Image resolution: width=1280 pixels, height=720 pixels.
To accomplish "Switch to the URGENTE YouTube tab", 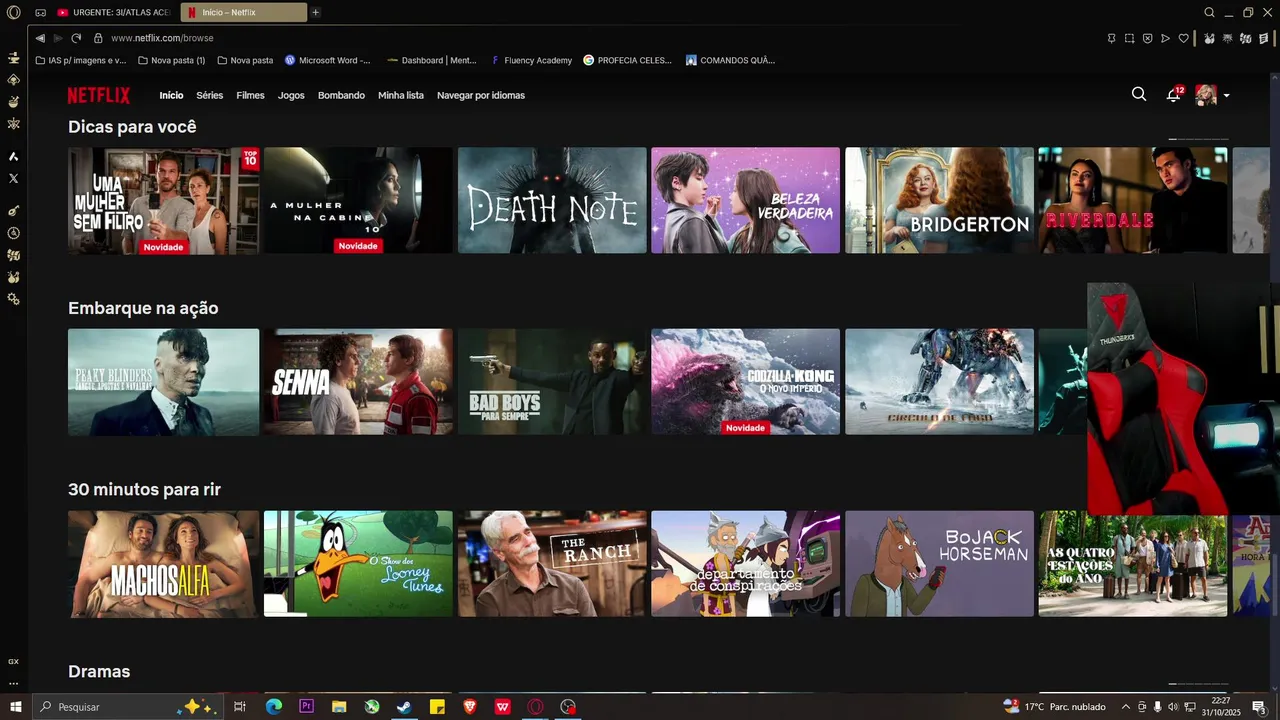I will pos(113,13).
